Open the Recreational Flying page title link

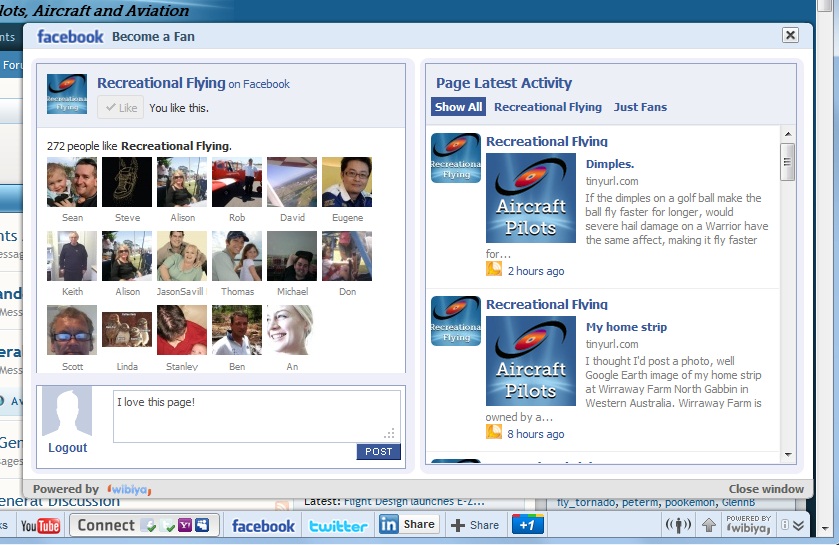click(161, 83)
